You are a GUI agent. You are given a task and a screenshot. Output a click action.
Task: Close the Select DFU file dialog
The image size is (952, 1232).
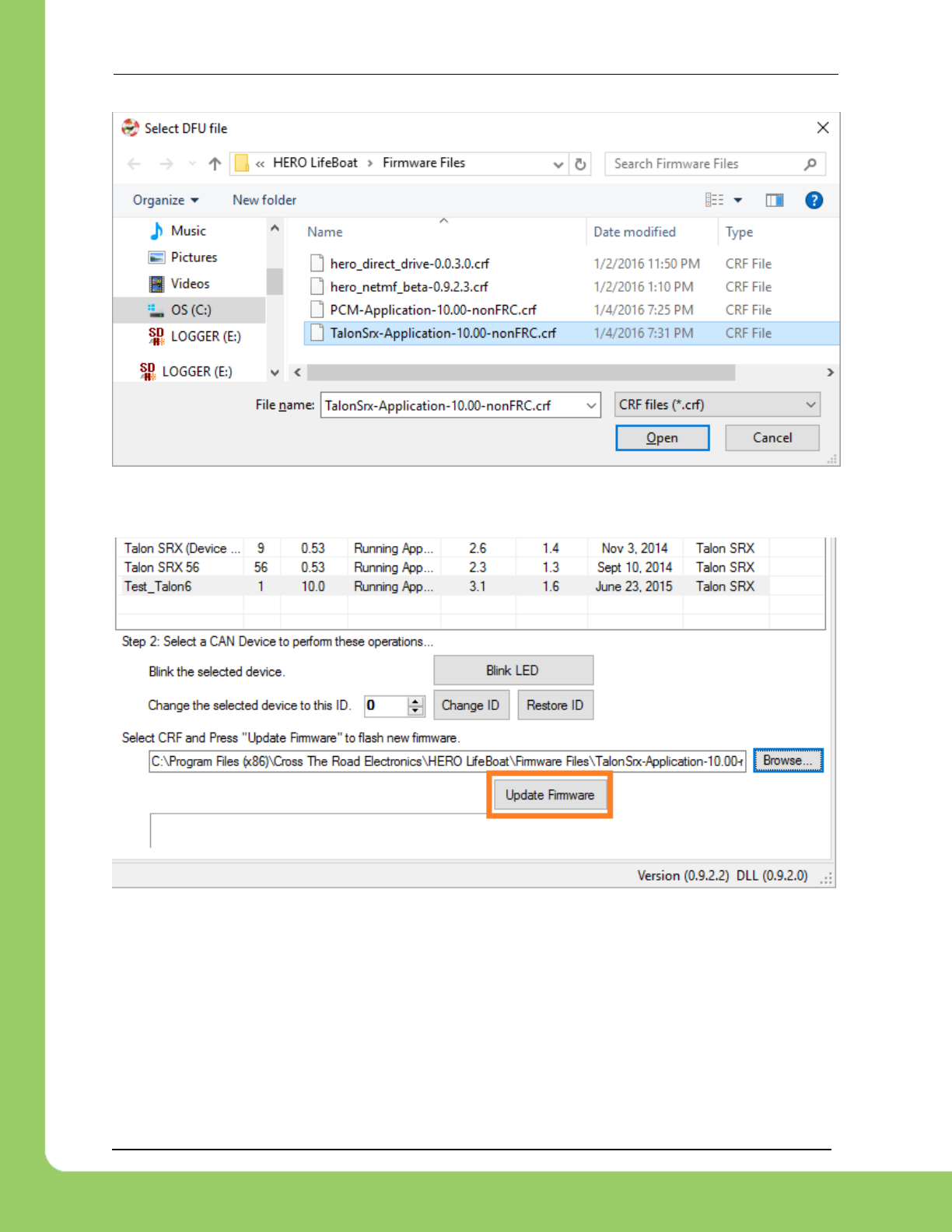tap(823, 128)
